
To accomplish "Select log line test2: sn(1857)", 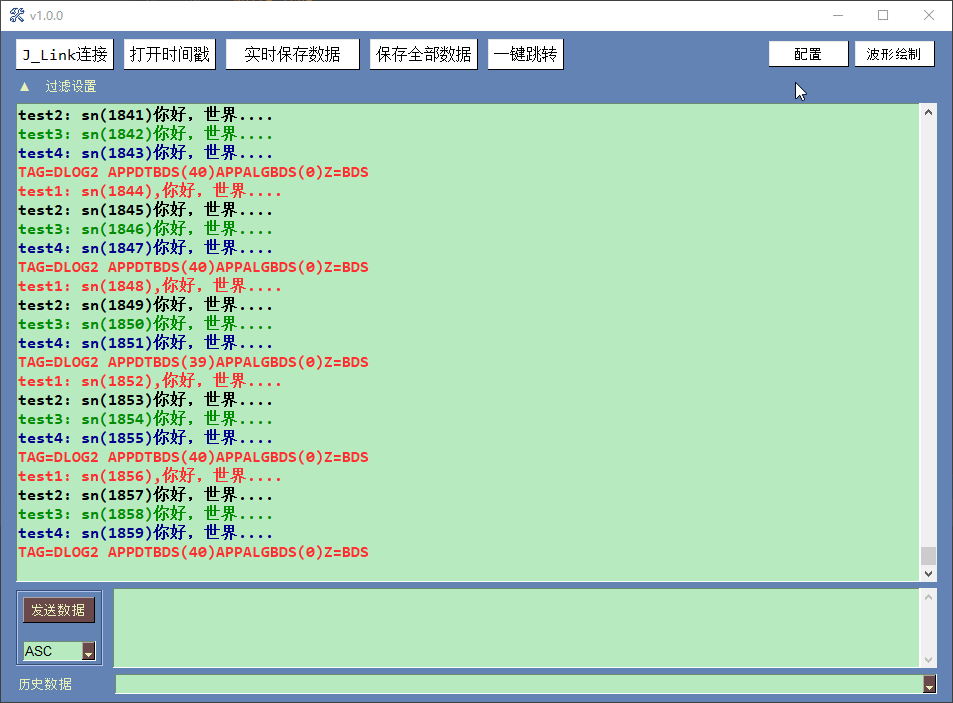I will [146, 495].
